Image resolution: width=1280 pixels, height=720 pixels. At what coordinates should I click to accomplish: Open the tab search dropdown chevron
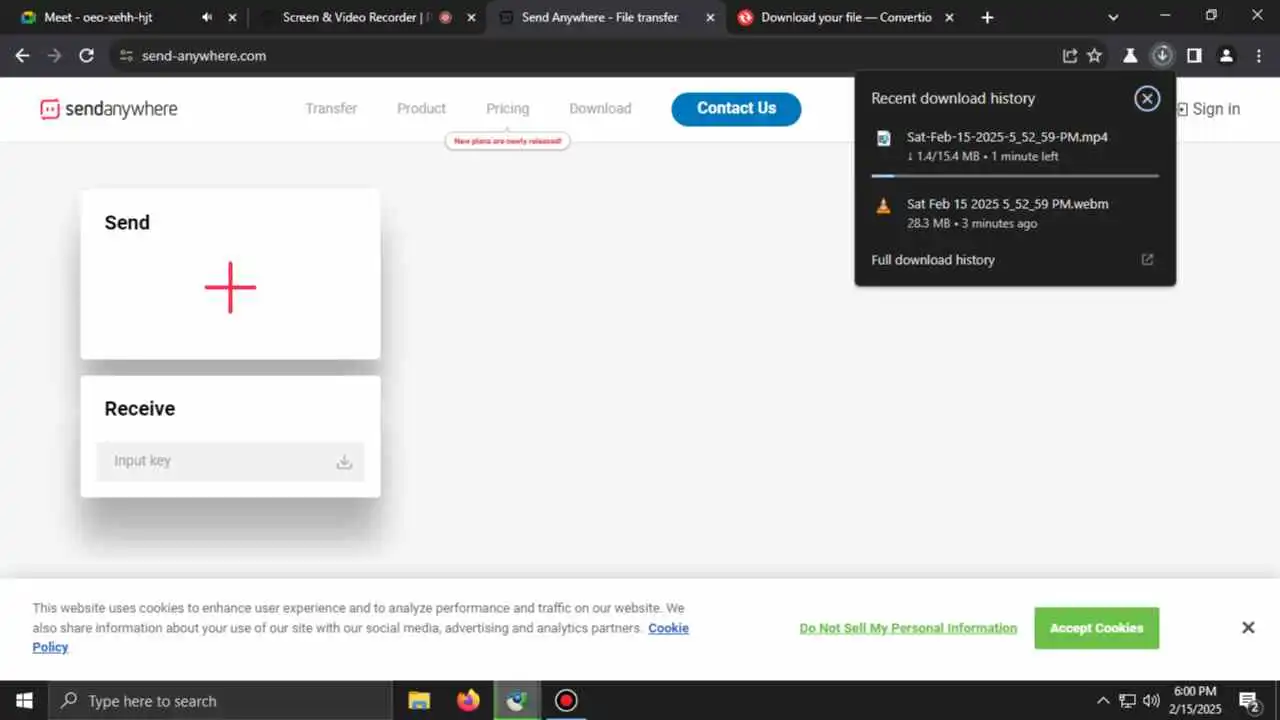(x=1113, y=17)
